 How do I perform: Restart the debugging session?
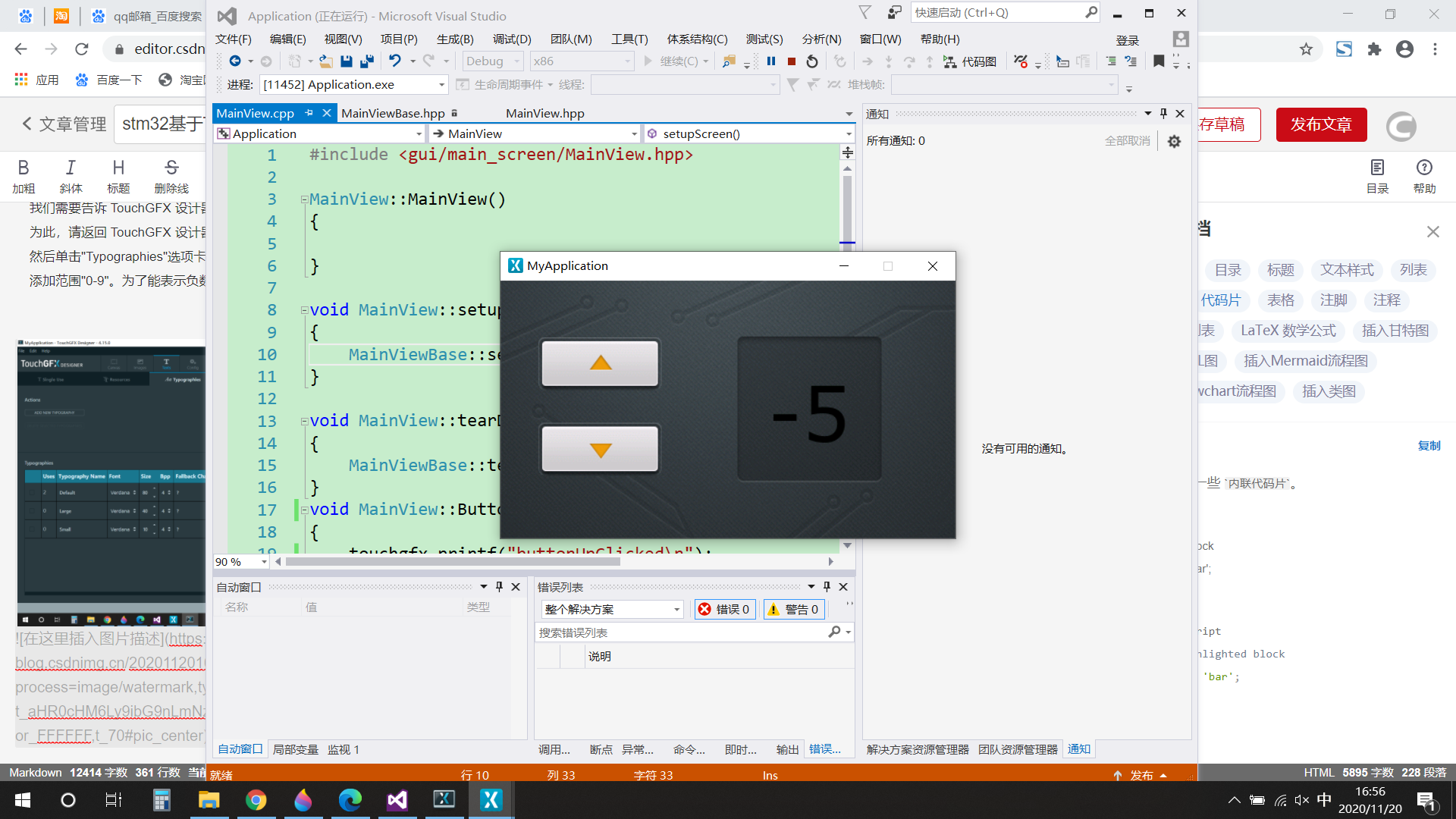(811, 61)
